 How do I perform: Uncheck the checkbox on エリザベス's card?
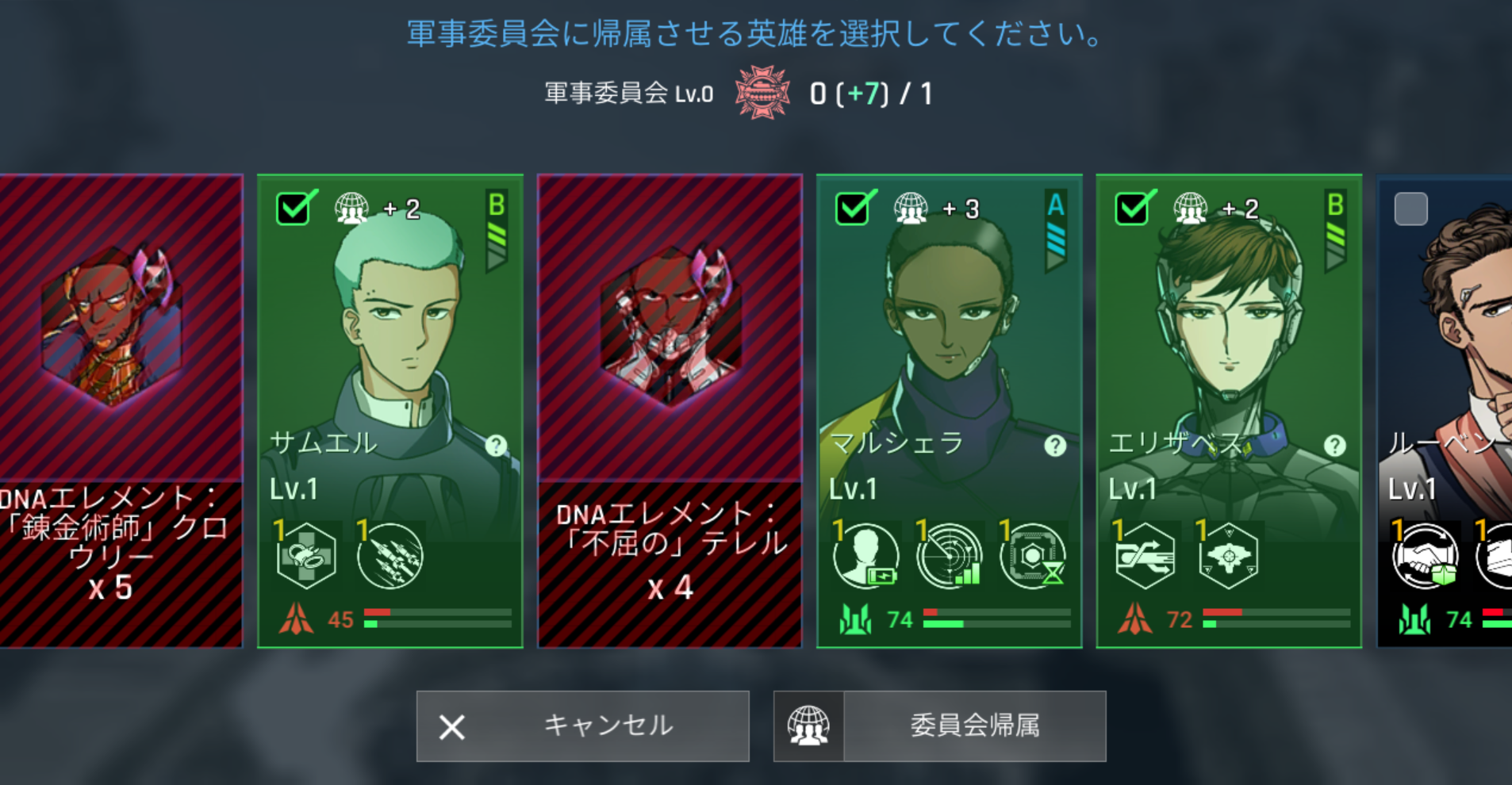click(x=1132, y=209)
